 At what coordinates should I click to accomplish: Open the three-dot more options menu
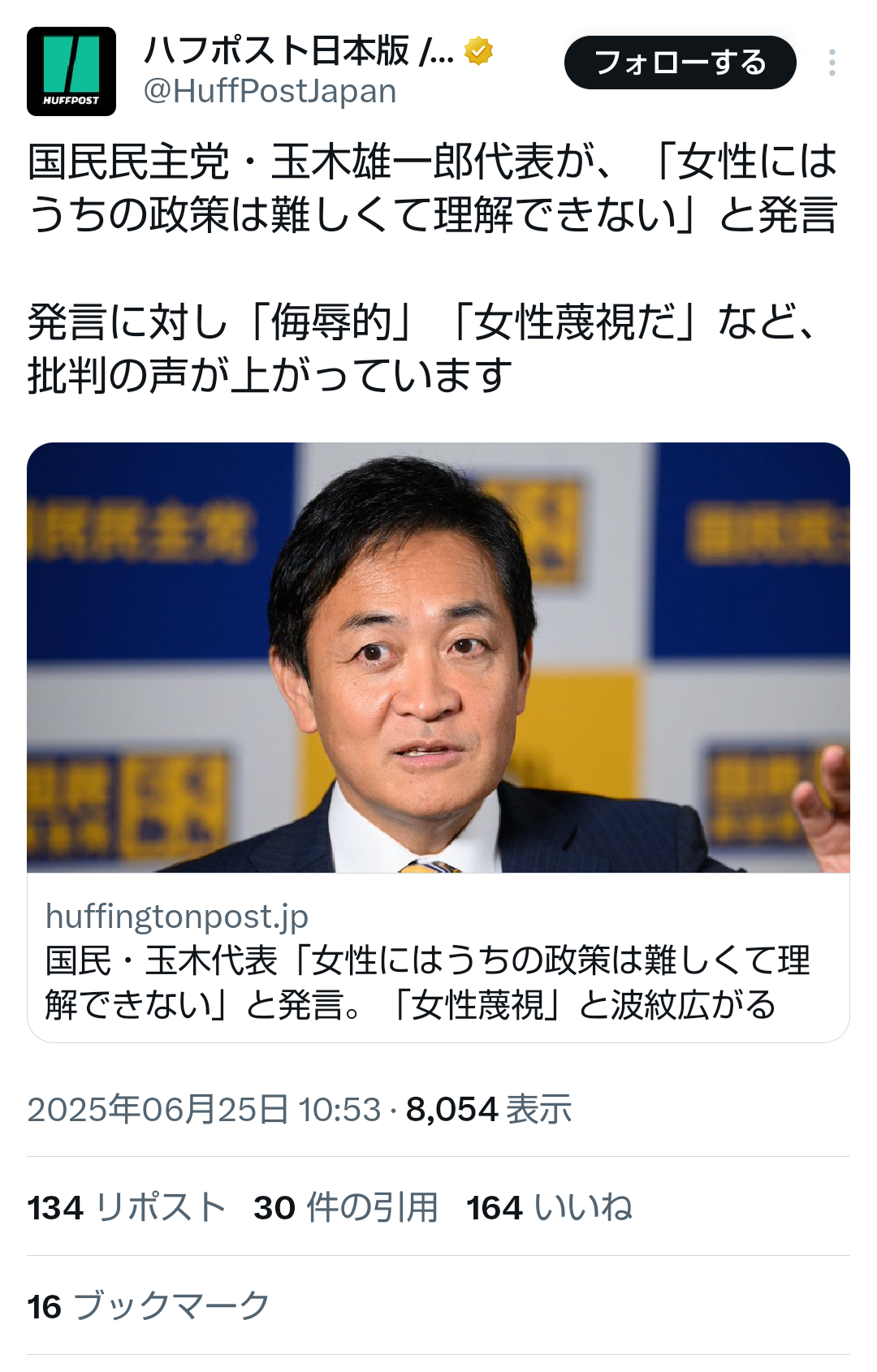tap(832, 63)
